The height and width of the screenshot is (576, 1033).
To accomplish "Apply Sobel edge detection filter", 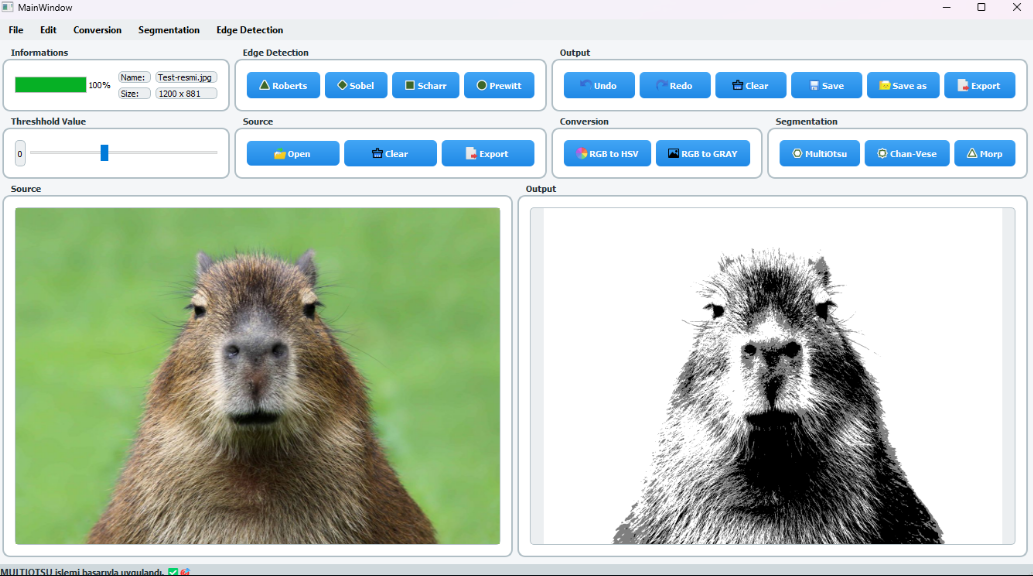I will tap(356, 86).
